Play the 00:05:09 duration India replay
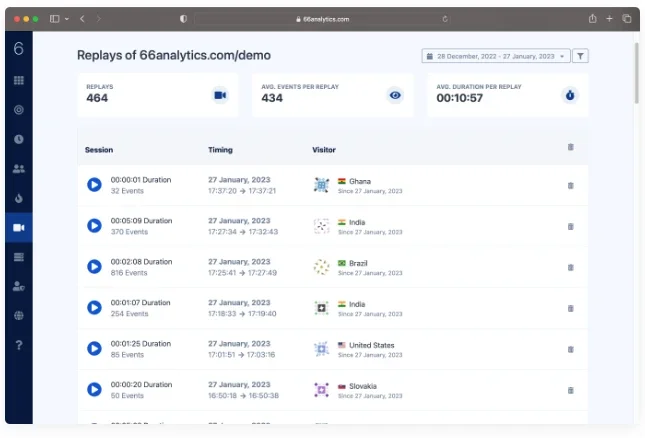Image resolution: width=645 pixels, height=438 pixels. [94, 225]
